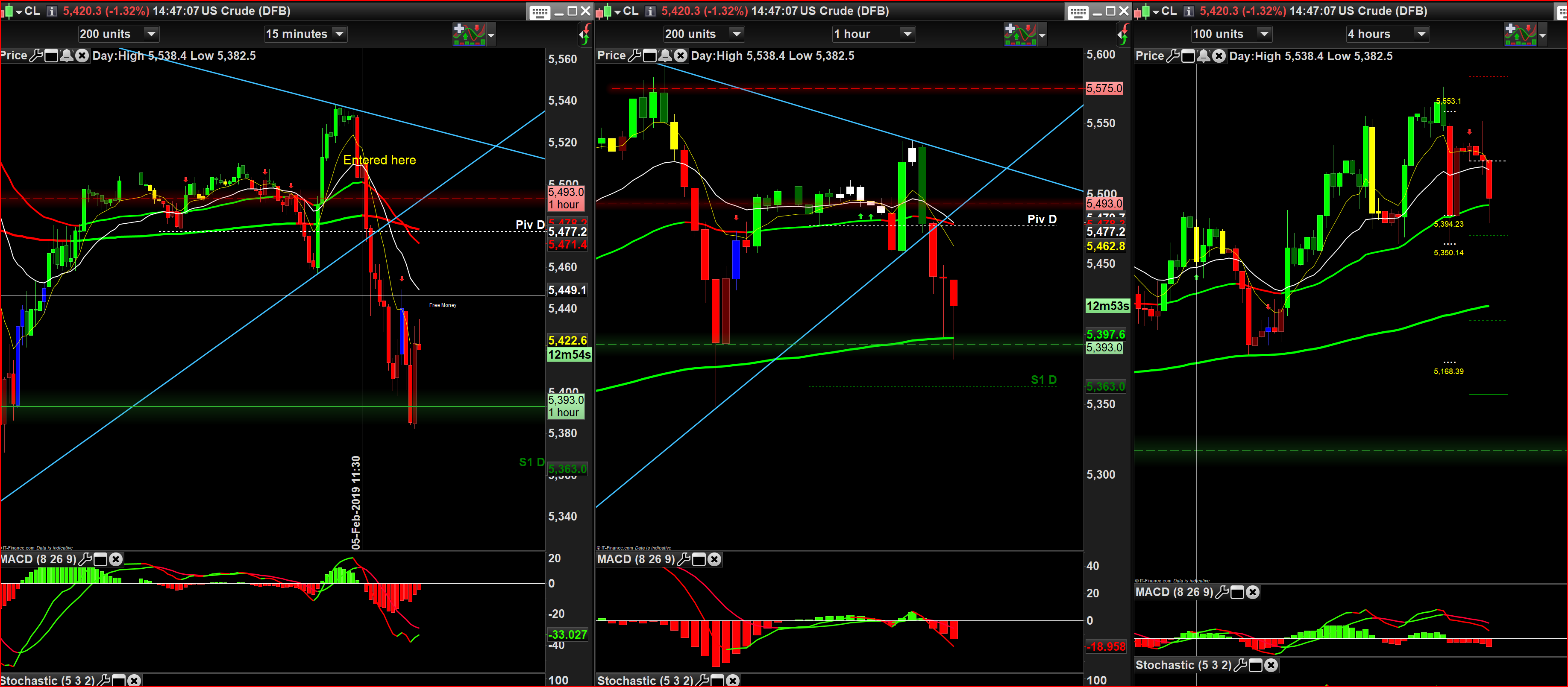Toggle Price panel window icon on the 15 minutes chart

[52, 56]
